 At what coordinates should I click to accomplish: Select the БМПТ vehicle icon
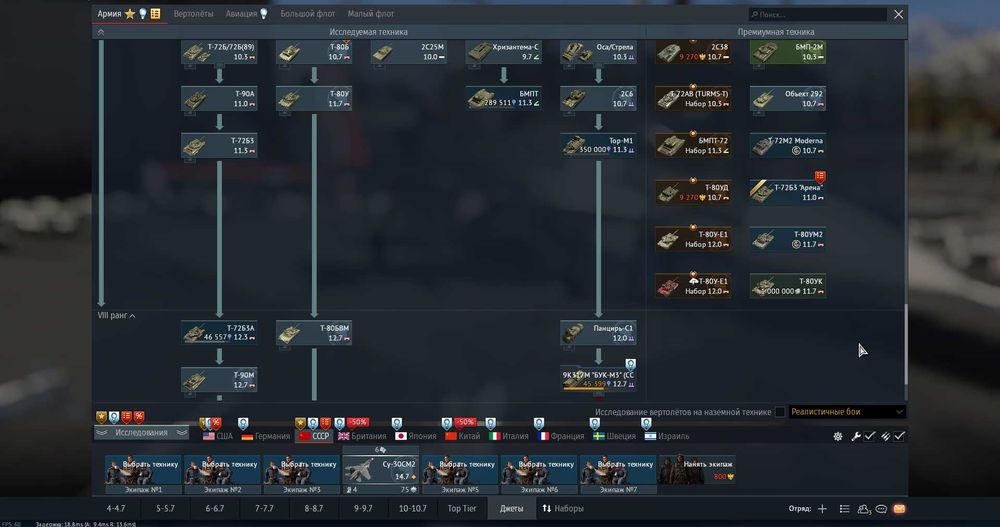[480, 98]
